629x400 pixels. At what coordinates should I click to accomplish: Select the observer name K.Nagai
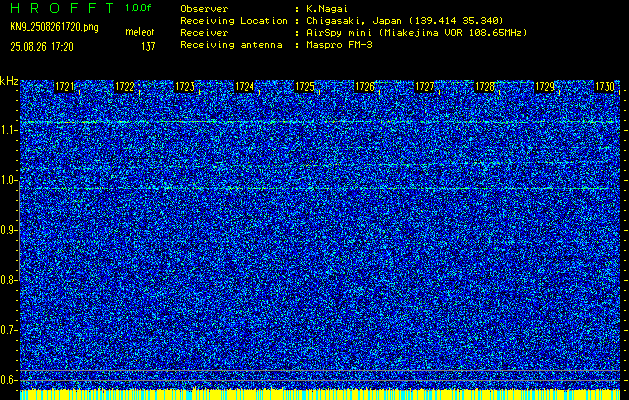327,9
